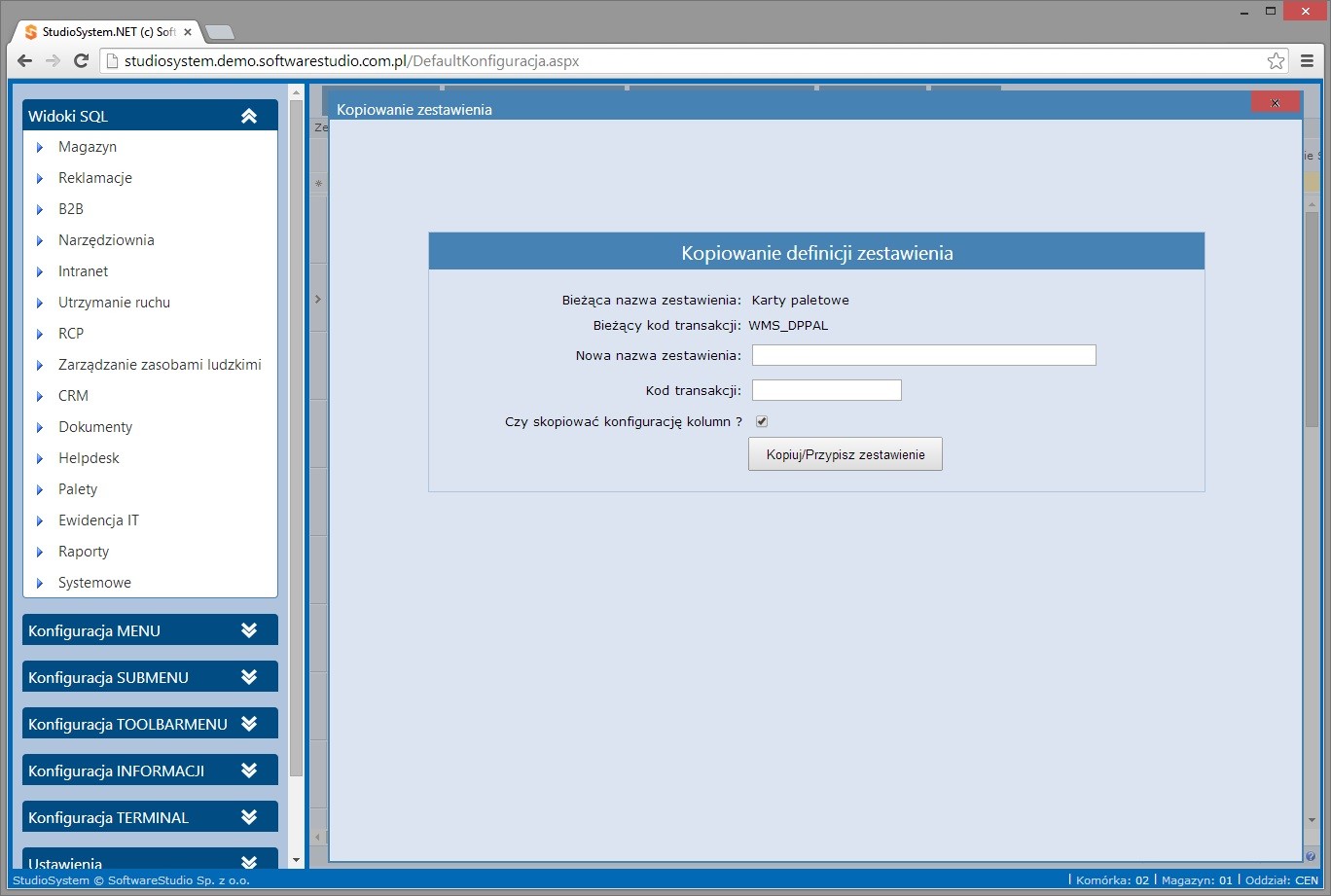Click arrow icon beside Utrzymanie ruchu

point(40,303)
